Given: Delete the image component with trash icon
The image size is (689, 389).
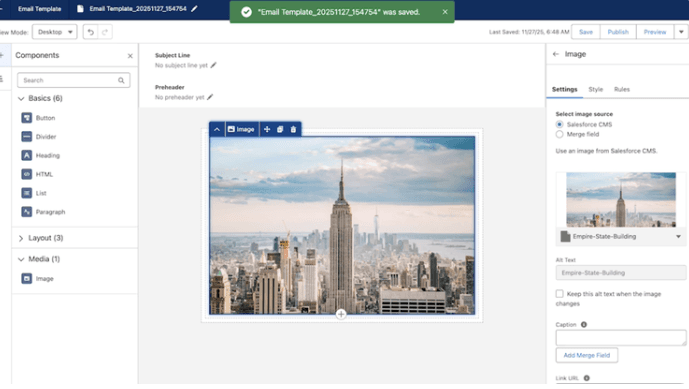Looking at the screenshot, I should [293, 129].
